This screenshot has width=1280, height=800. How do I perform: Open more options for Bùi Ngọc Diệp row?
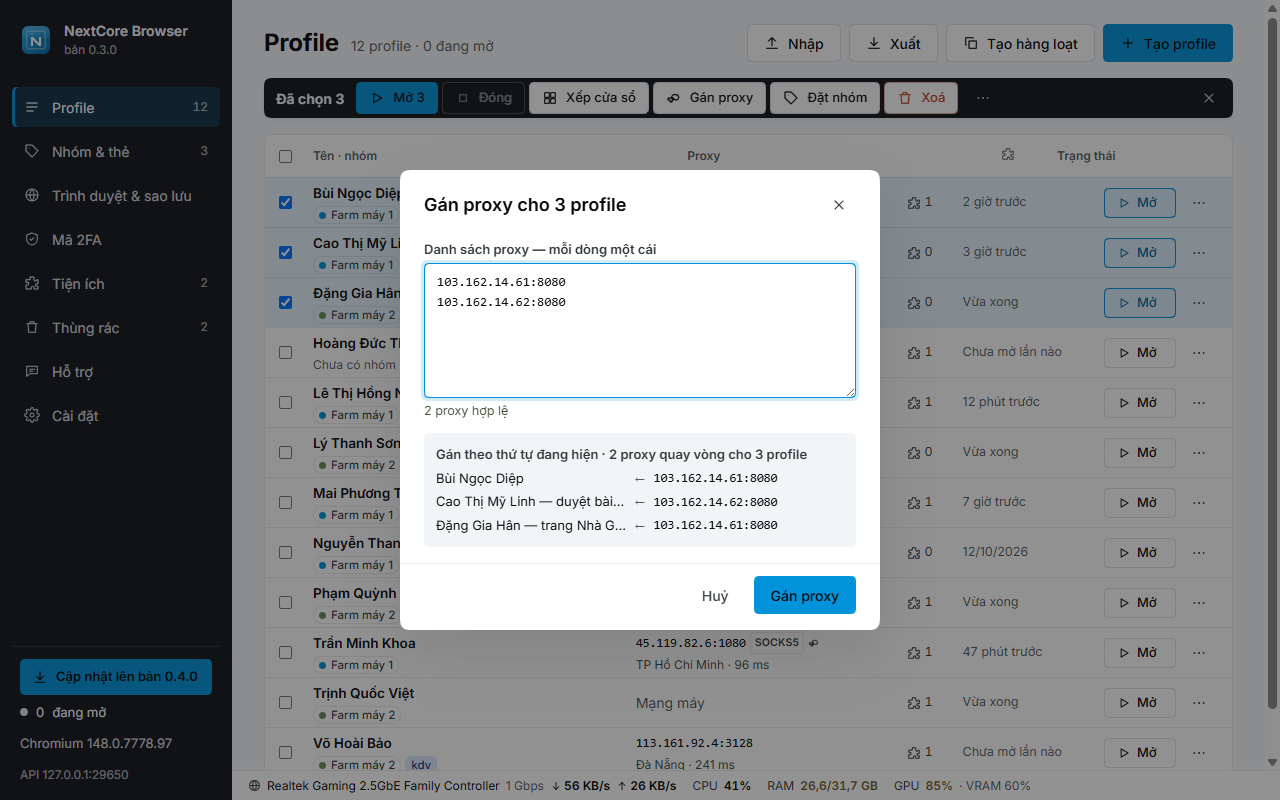point(1199,202)
